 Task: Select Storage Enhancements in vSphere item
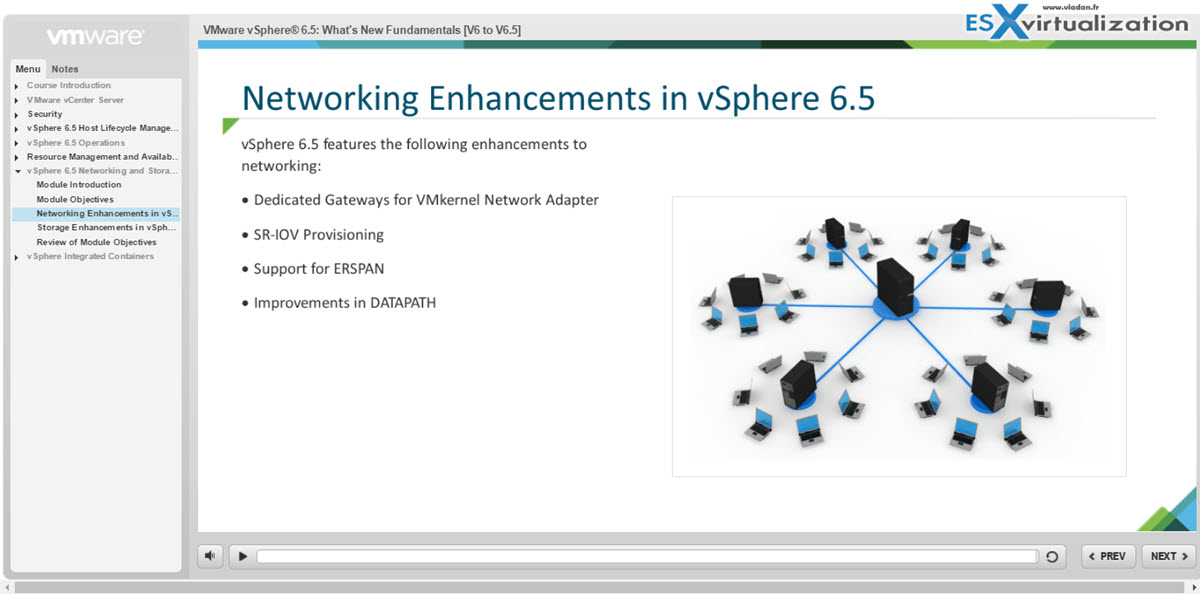(x=107, y=228)
